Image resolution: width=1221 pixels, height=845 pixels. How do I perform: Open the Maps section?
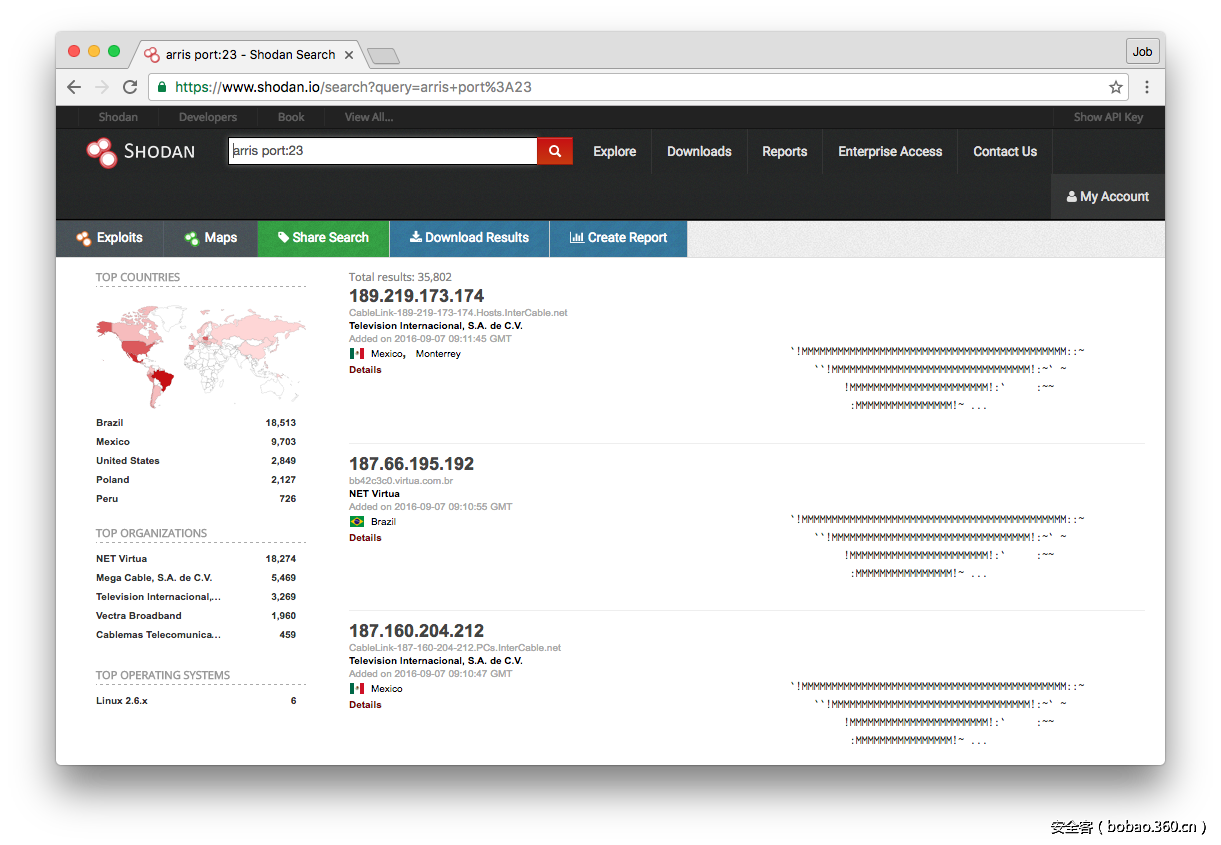point(211,238)
